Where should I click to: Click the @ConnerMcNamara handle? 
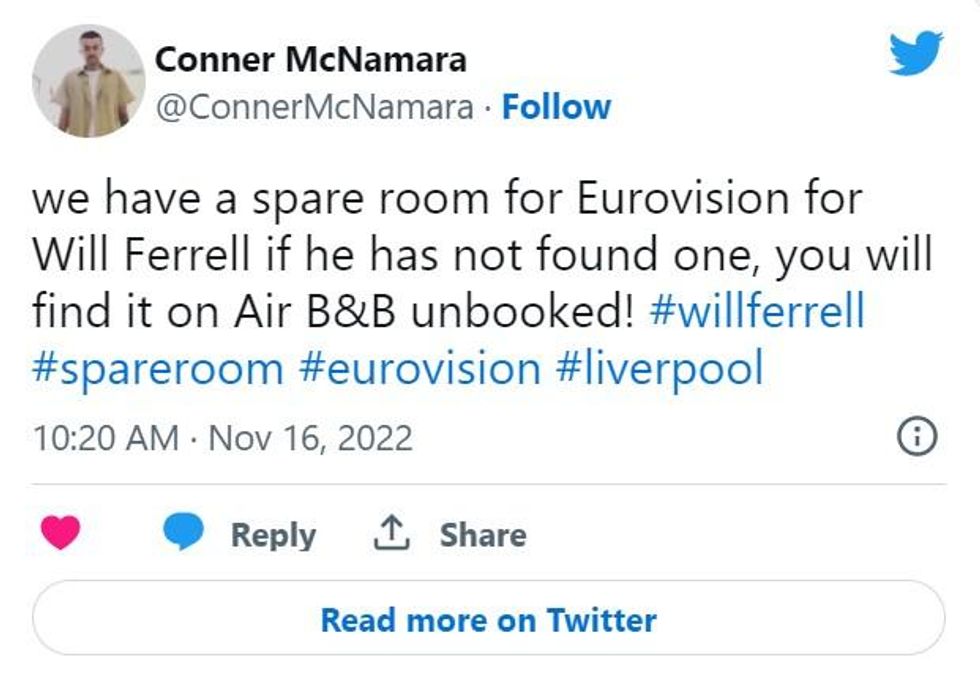(x=314, y=107)
